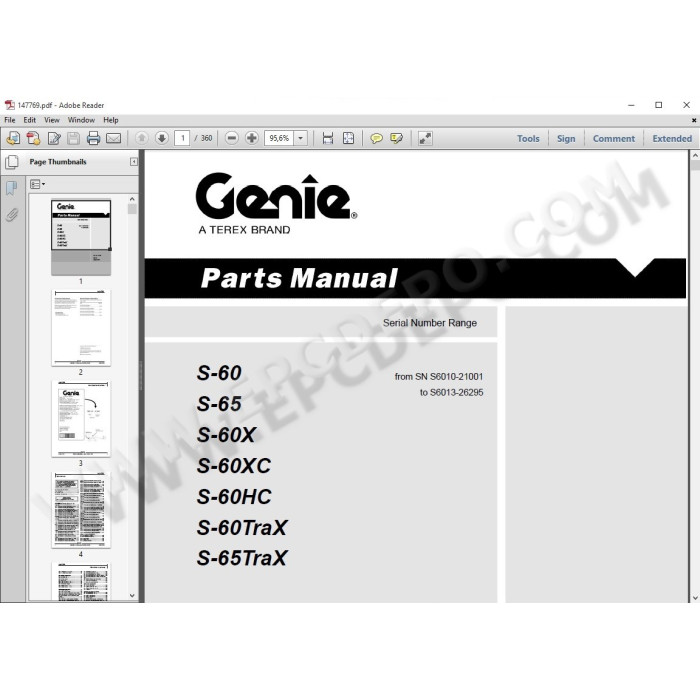Click the edit document toolbar icon

pyautogui.click(x=54, y=138)
